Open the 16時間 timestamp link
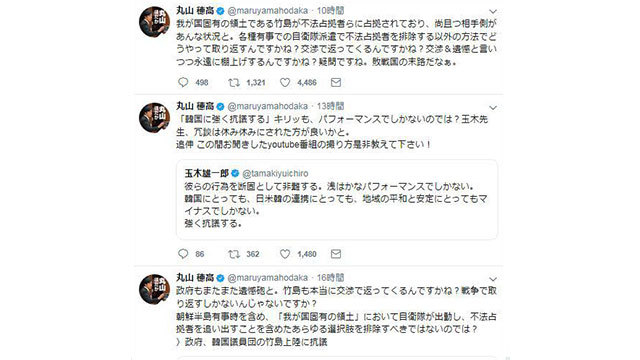 (x=330, y=278)
